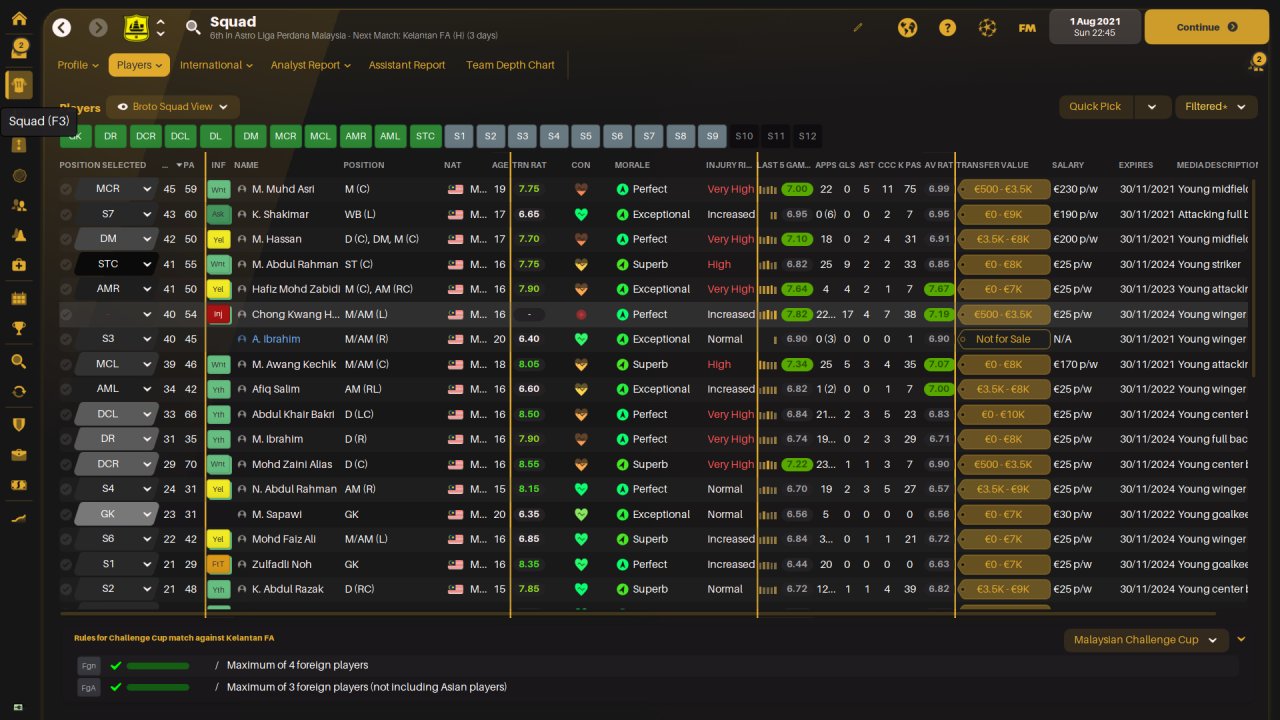
Task: Open the club switcher up-down chevrons
Action: tap(160, 28)
